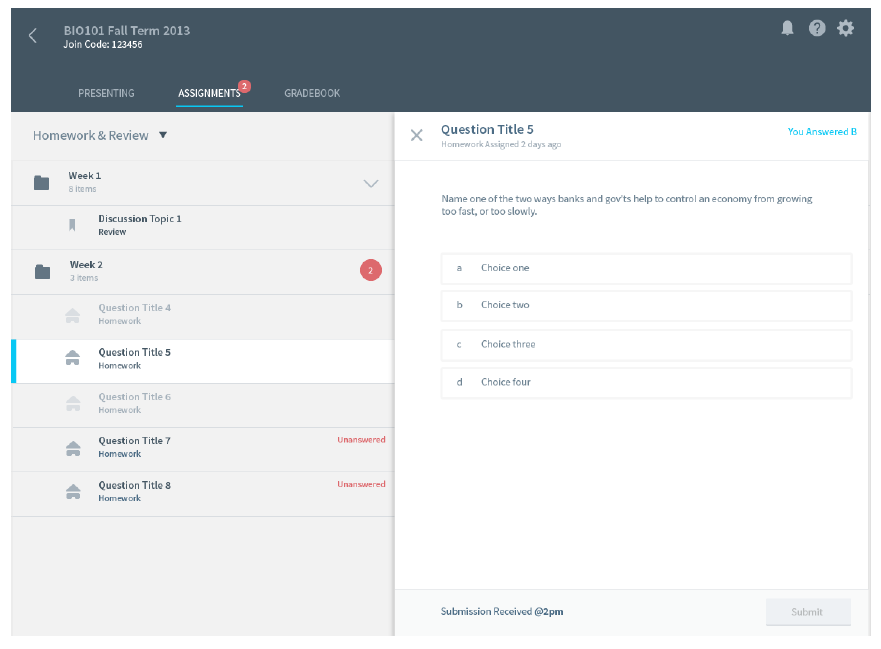Open the Homework & Review dropdown

point(100,135)
